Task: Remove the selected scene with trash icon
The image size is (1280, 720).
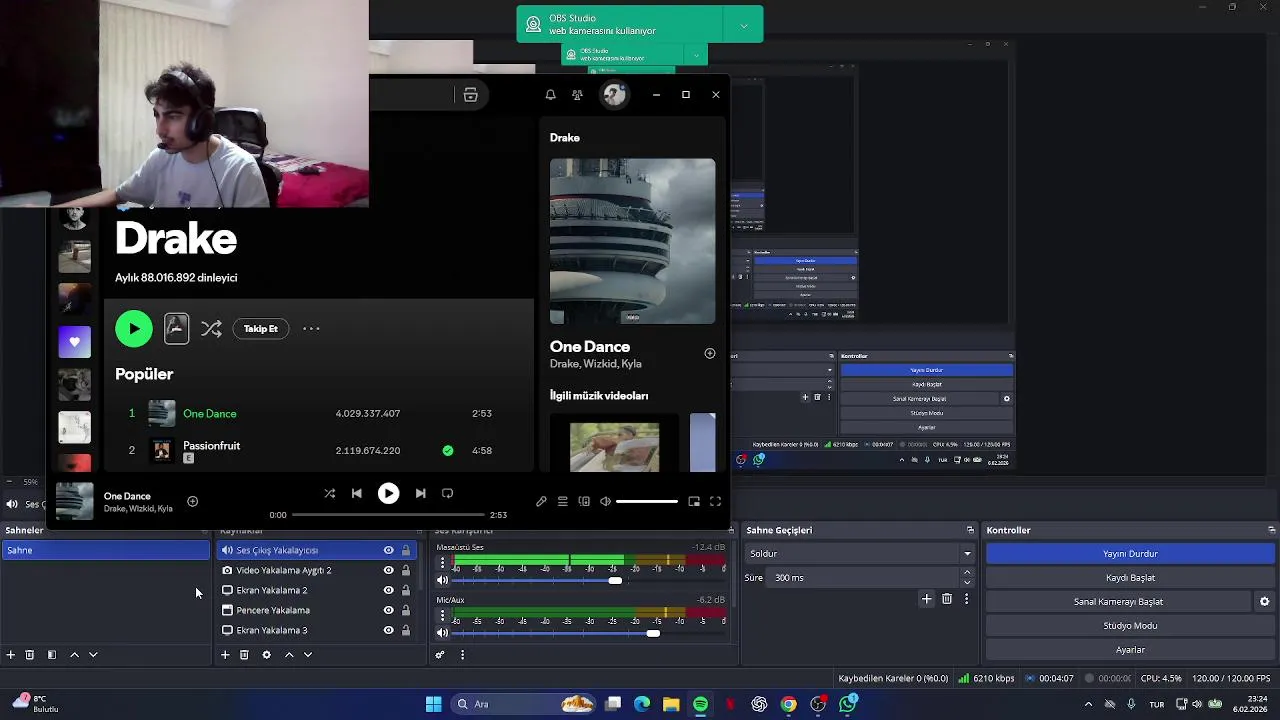Action: point(29,655)
